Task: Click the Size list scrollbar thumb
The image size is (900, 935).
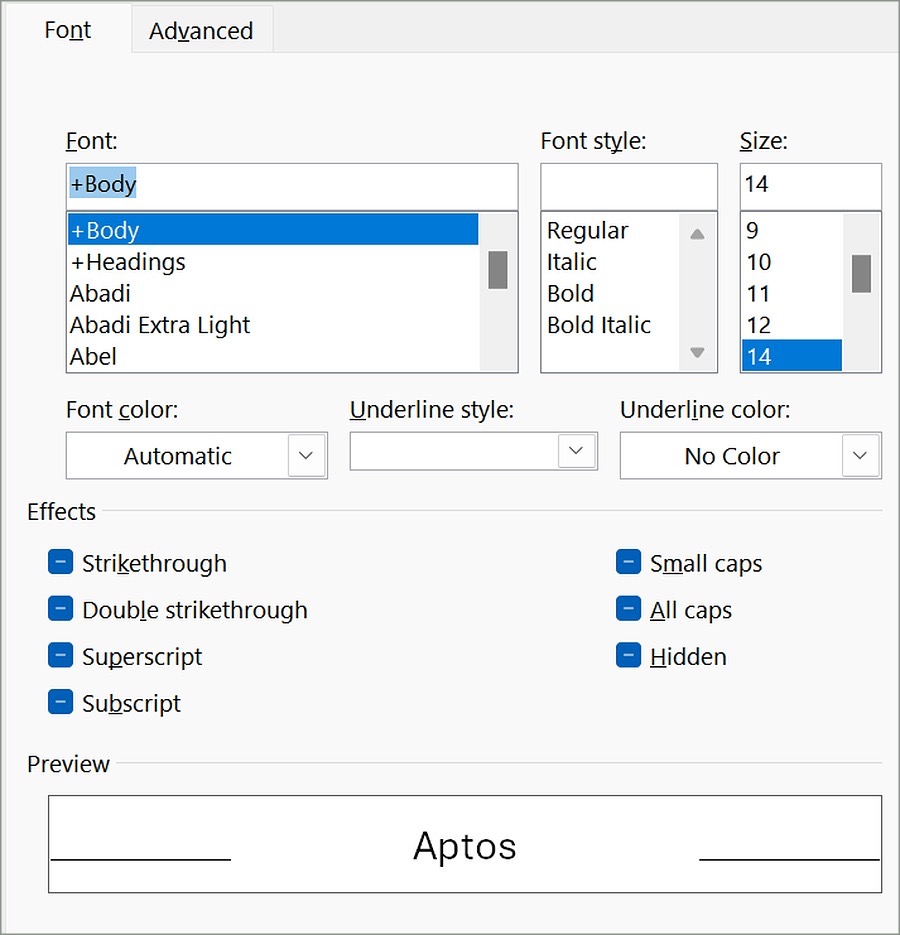Action: (x=861, y=273)
